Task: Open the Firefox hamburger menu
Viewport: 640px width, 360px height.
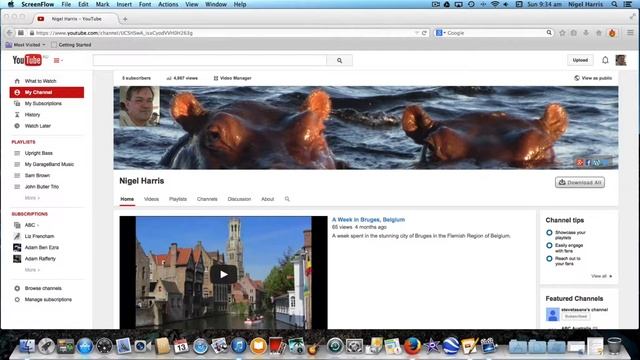Action: [631, 33]
